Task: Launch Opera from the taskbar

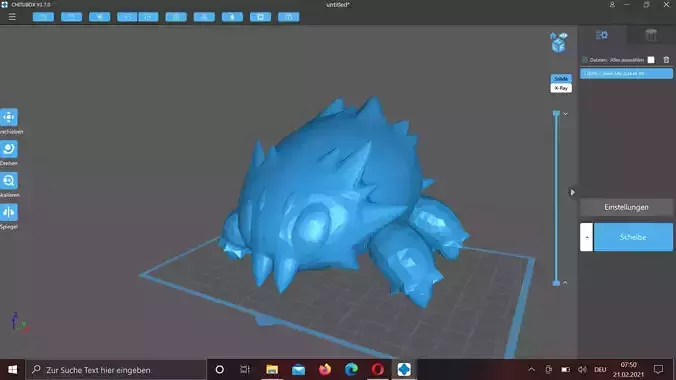Action: [x=378, y=370]
